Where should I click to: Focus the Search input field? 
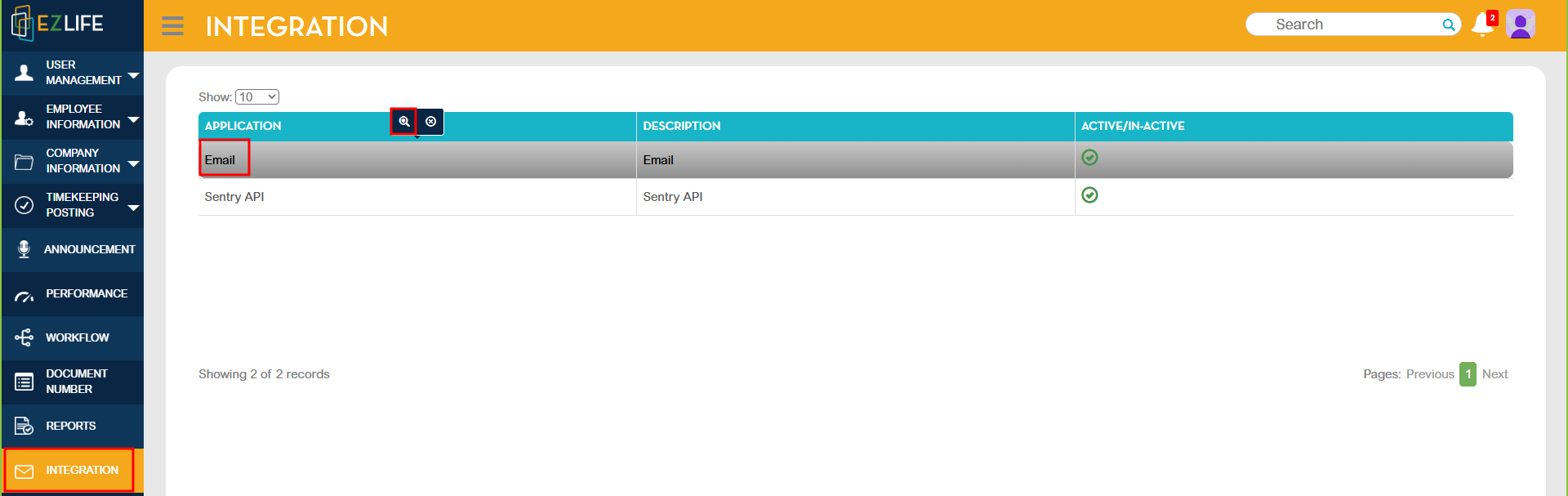coord(1352,25)
